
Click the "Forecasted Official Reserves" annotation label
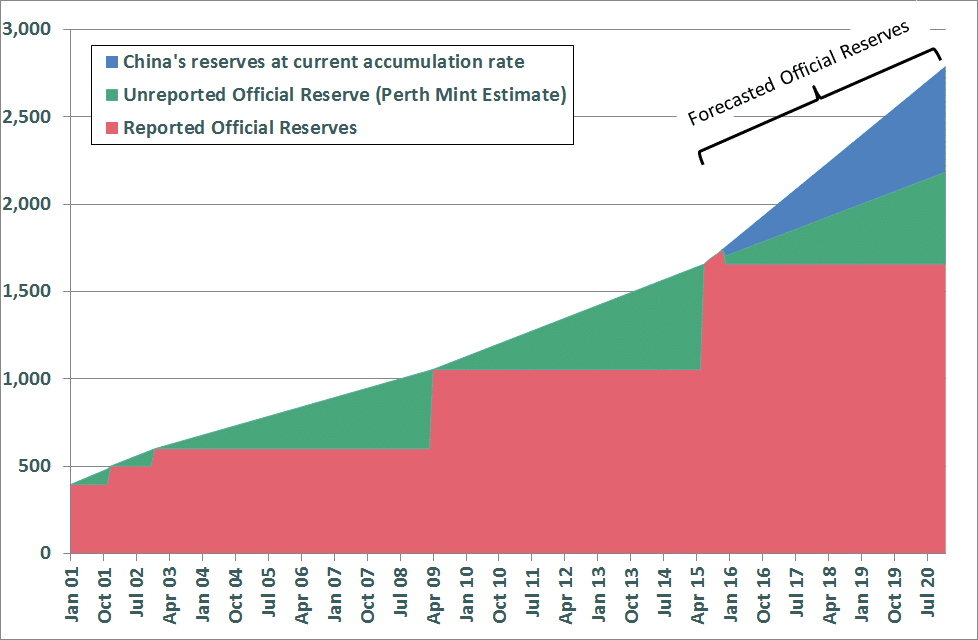click(798, 73)
